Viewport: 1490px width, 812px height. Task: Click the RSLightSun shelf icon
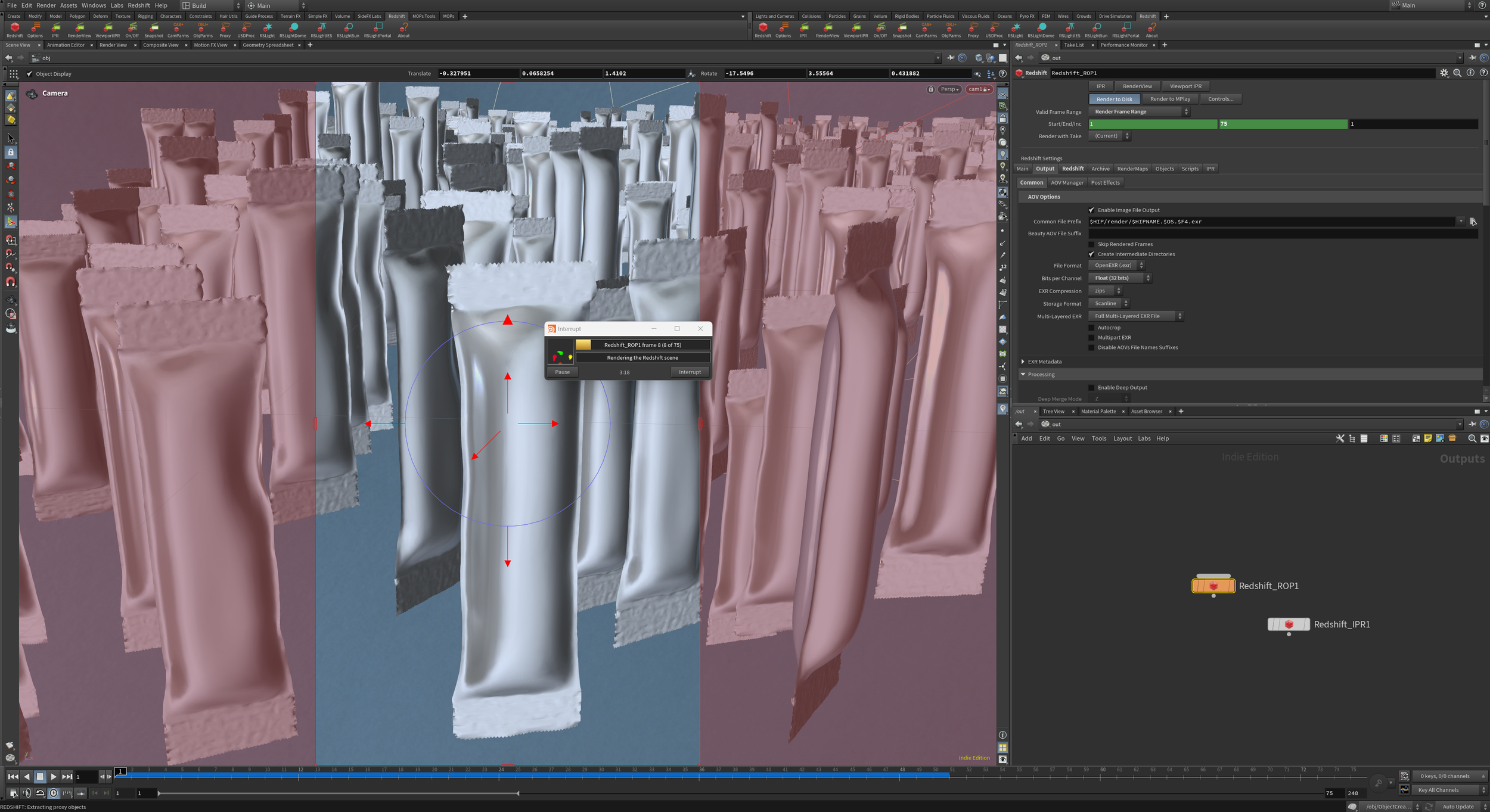pos(348,28)
